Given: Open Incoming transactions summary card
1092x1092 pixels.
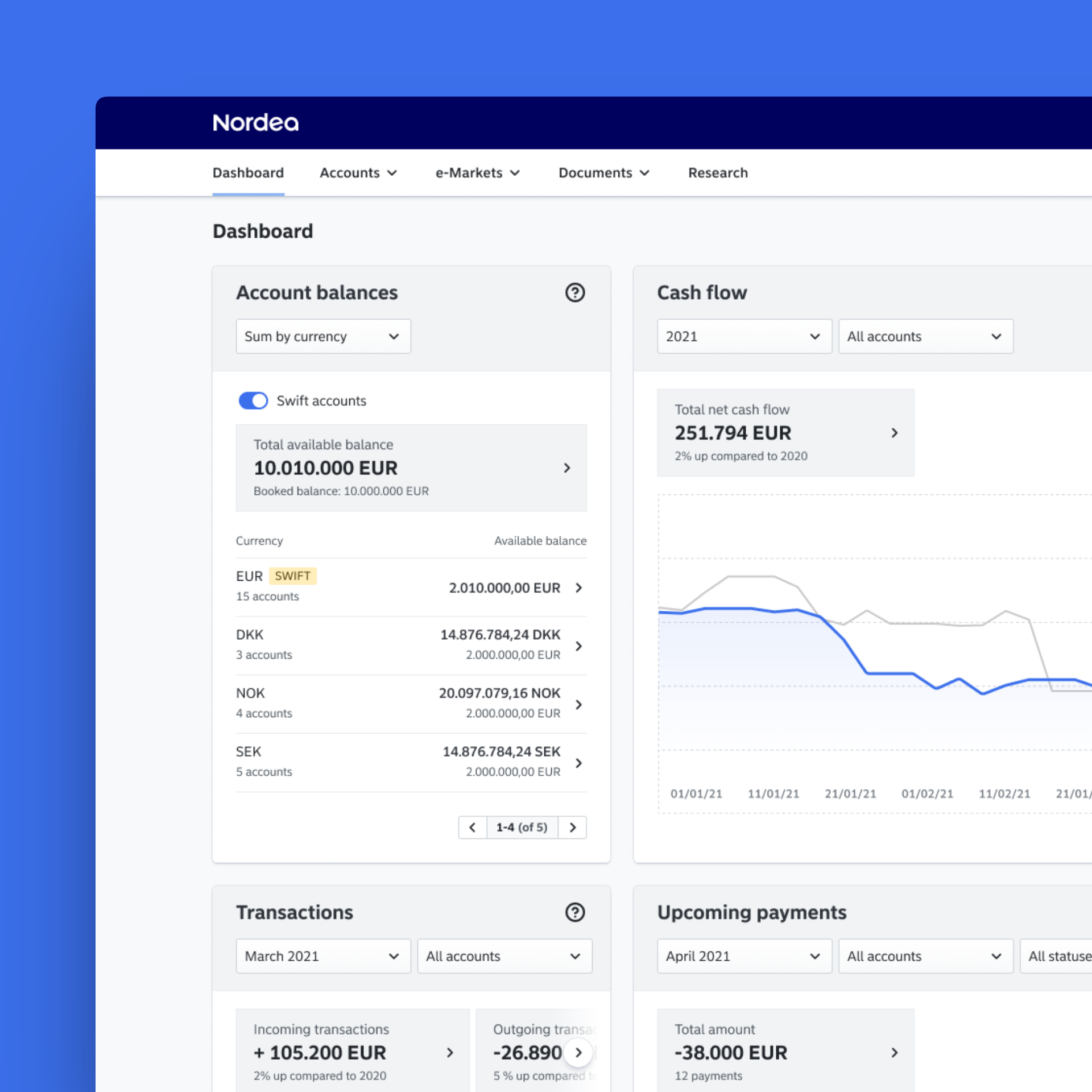Looking at the screenshot, I should (x=353, y=1051).
